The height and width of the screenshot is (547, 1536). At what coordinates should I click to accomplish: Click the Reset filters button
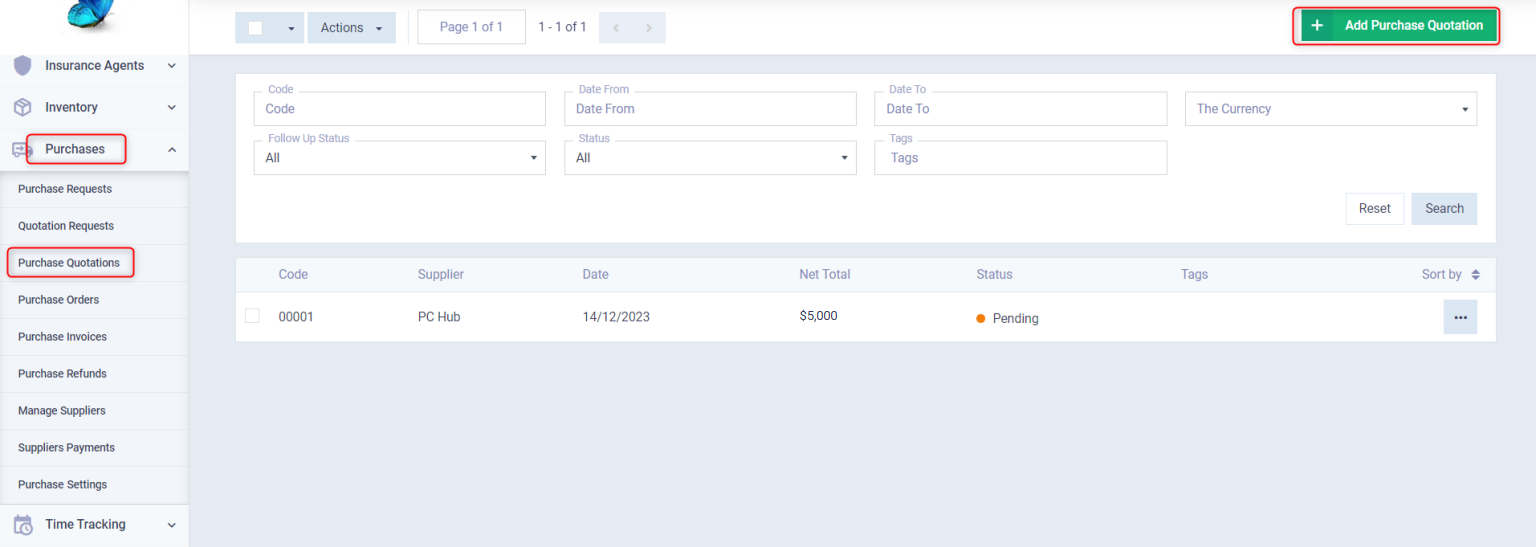[x=1374, y=208]
